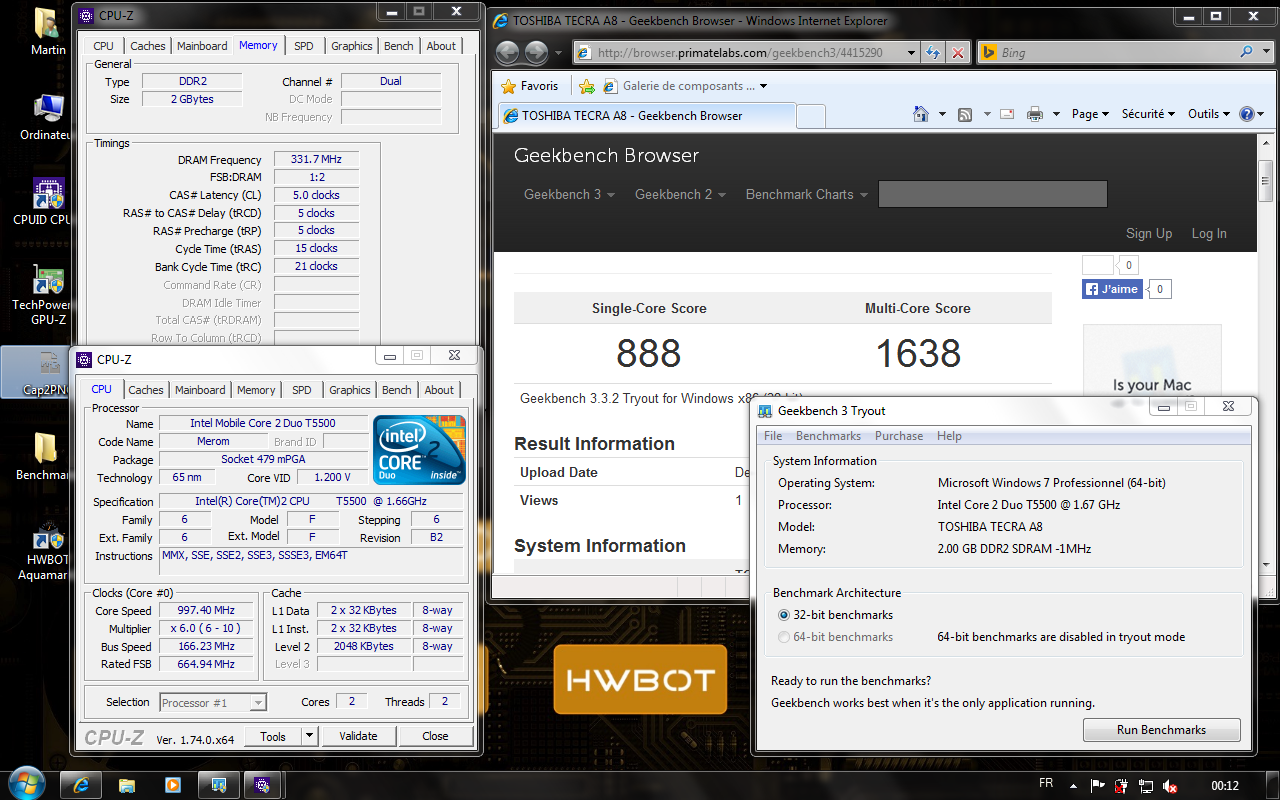The height and width of the screenshot is (800, 1280).
Task: Click the RSS feeds icon in IE
Action: [x=965, y=114]
